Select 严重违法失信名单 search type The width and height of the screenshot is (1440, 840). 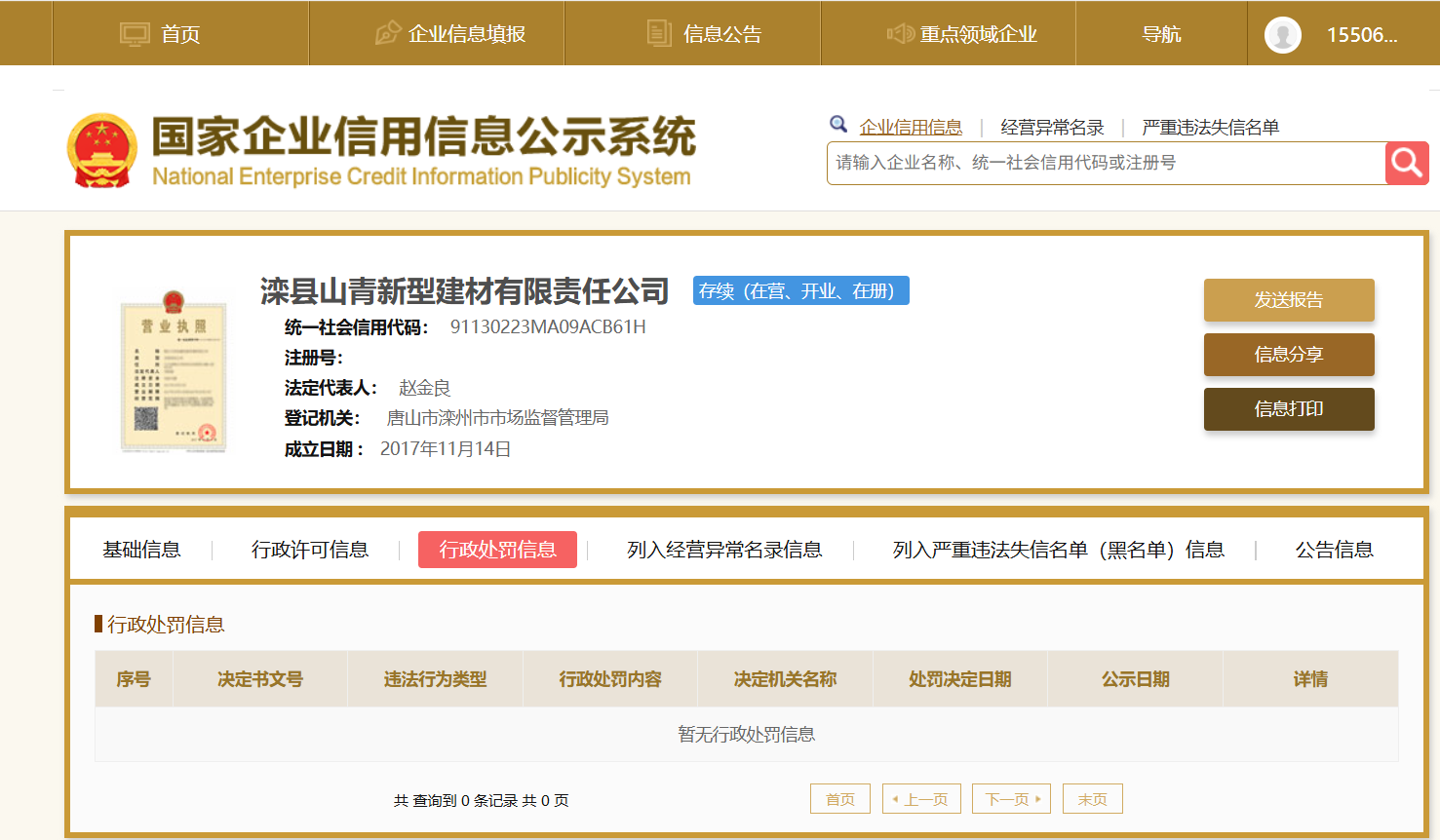pyautogui.click(x=1210, y=128)
